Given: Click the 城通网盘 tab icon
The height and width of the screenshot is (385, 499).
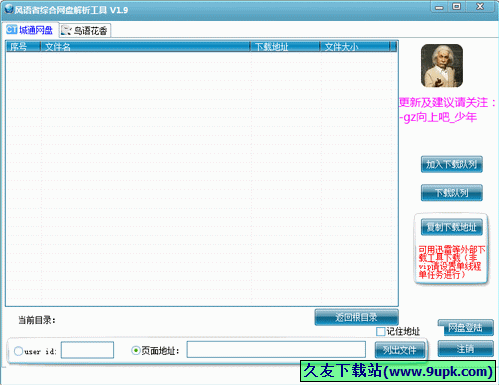Looking at the screenshot, I should pos(11,30).
